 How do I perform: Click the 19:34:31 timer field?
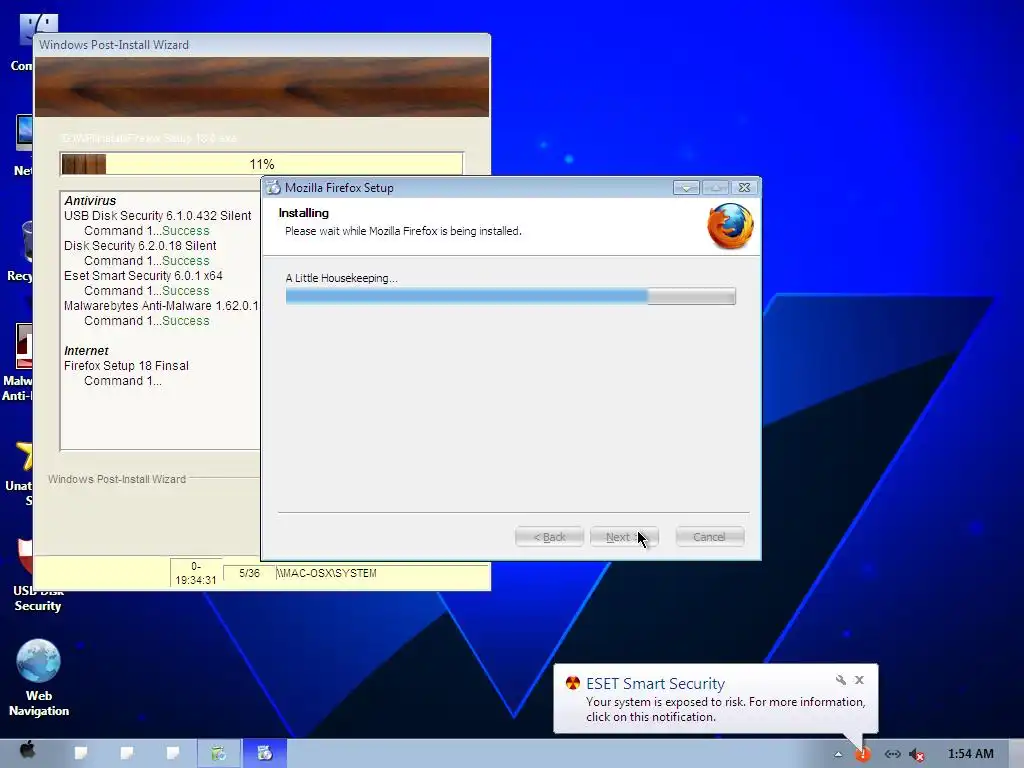(196, 573)
